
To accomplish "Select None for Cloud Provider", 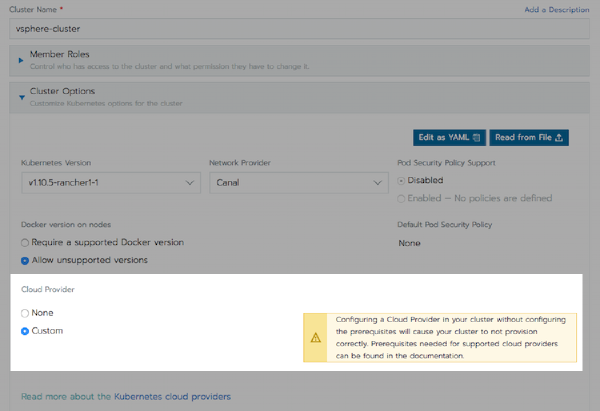I will 25,313.
